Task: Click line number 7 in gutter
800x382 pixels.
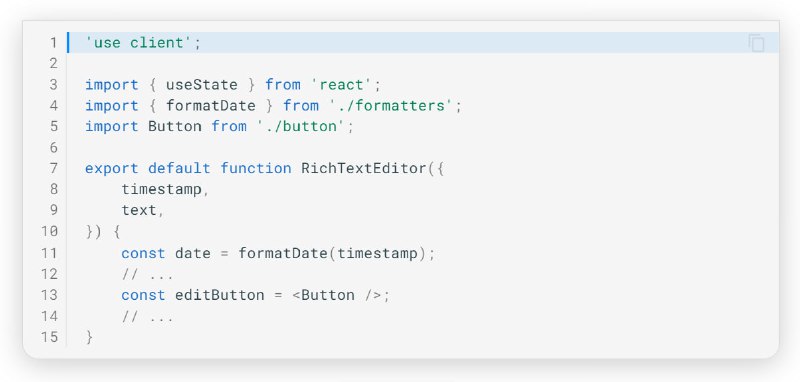Action: 54,168
